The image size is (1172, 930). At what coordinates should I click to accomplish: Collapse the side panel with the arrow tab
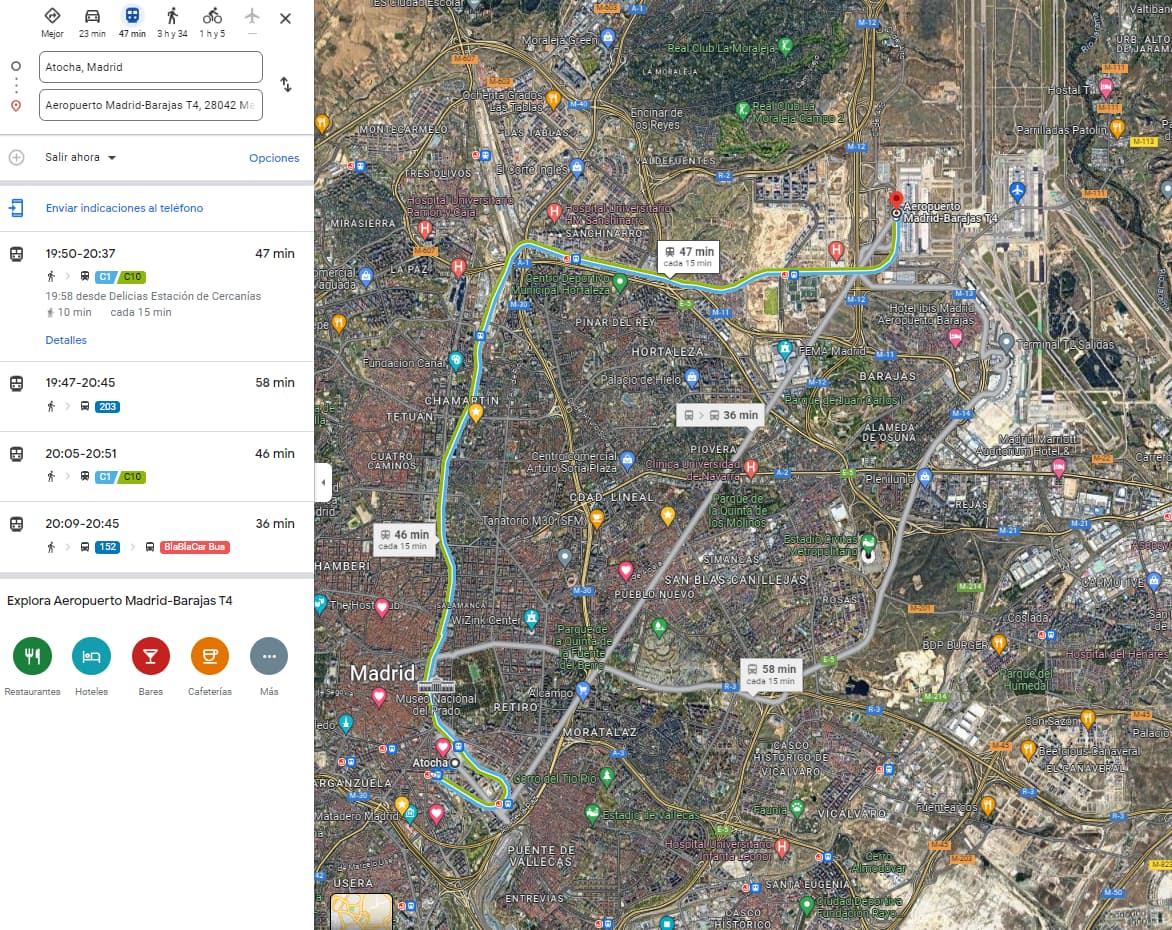point(323,482)
